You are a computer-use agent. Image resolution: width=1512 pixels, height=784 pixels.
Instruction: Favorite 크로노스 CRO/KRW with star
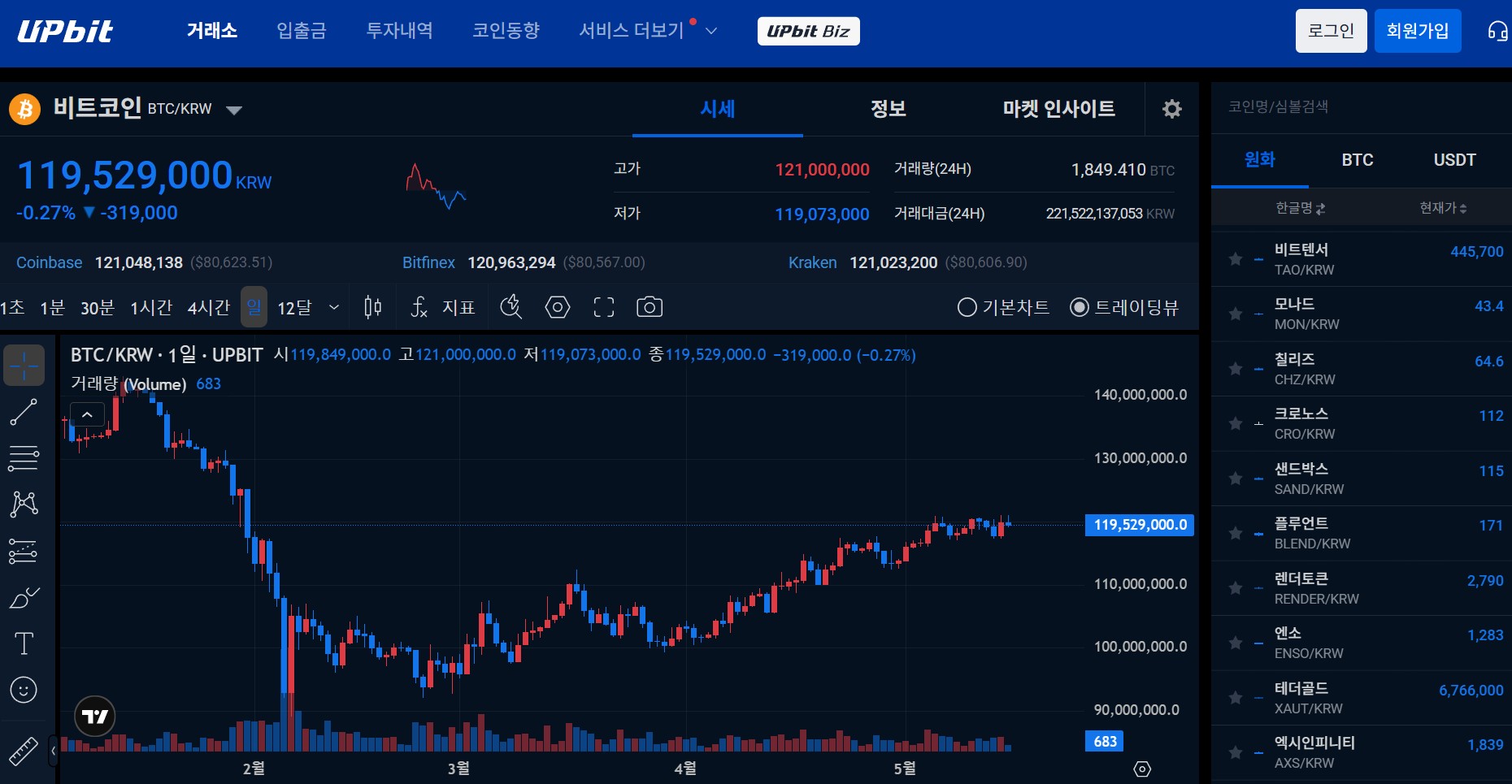(1236, 423)
